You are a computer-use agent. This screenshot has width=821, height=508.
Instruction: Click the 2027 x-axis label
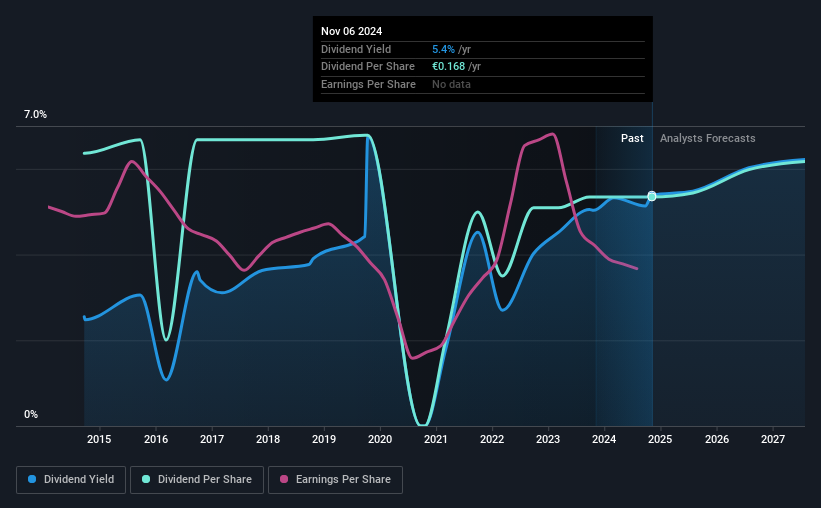tap(773, 439)
